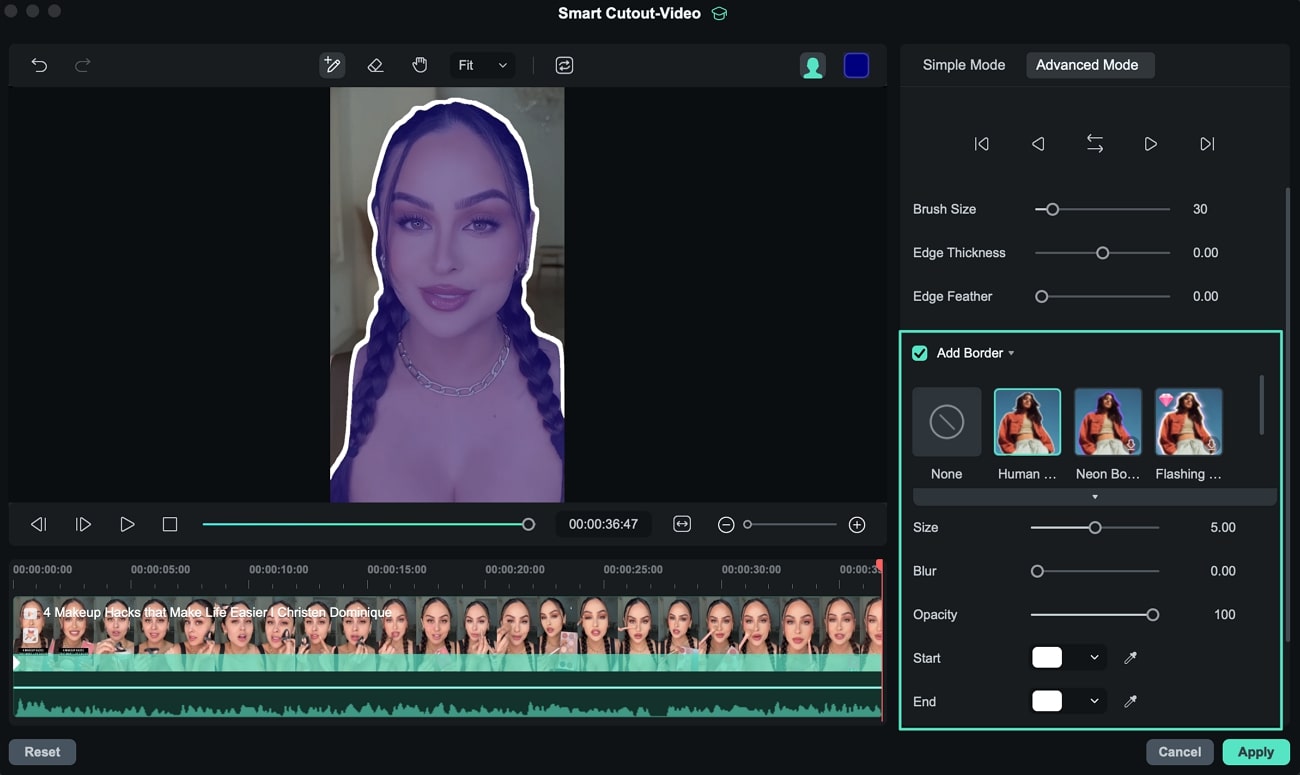
Task: Toggle the blue background overlay preview
Action: click(x=856, y=65)
